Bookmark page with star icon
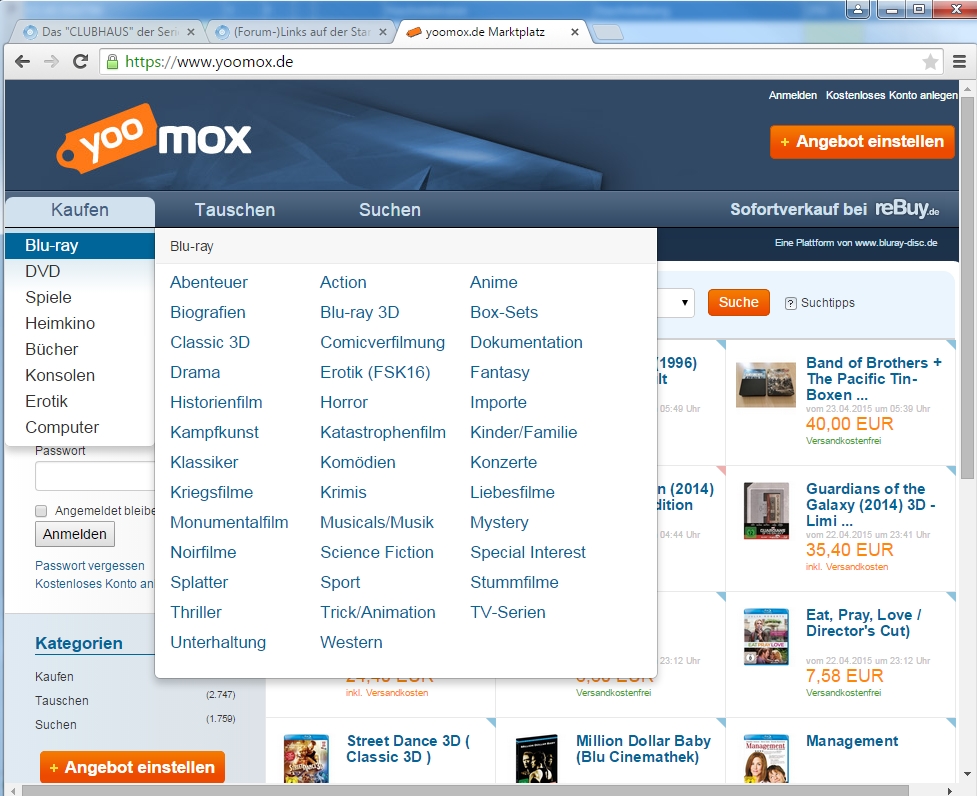The image size is (977, 796). [930, 62]
